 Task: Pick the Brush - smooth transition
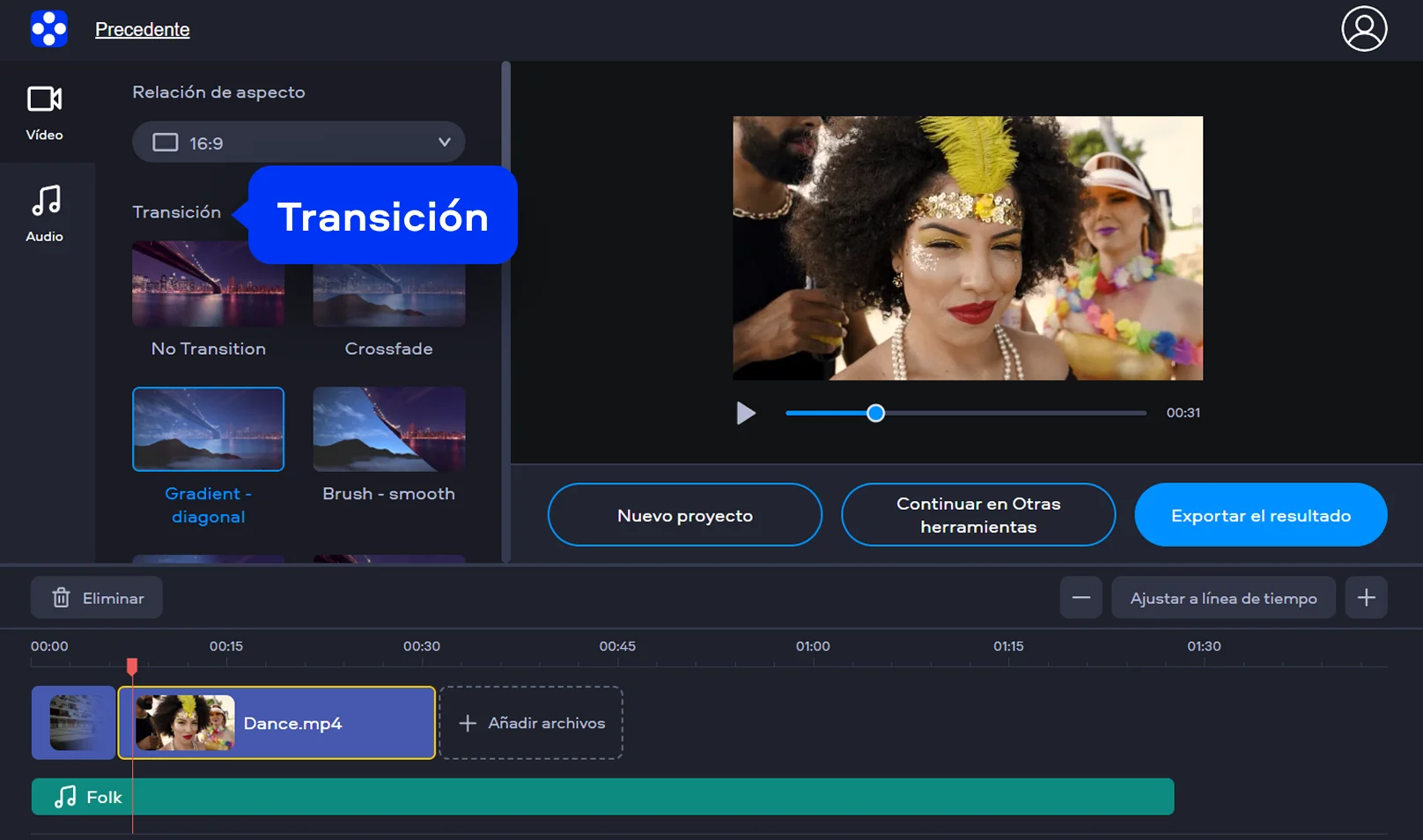(x=388, y=430)
